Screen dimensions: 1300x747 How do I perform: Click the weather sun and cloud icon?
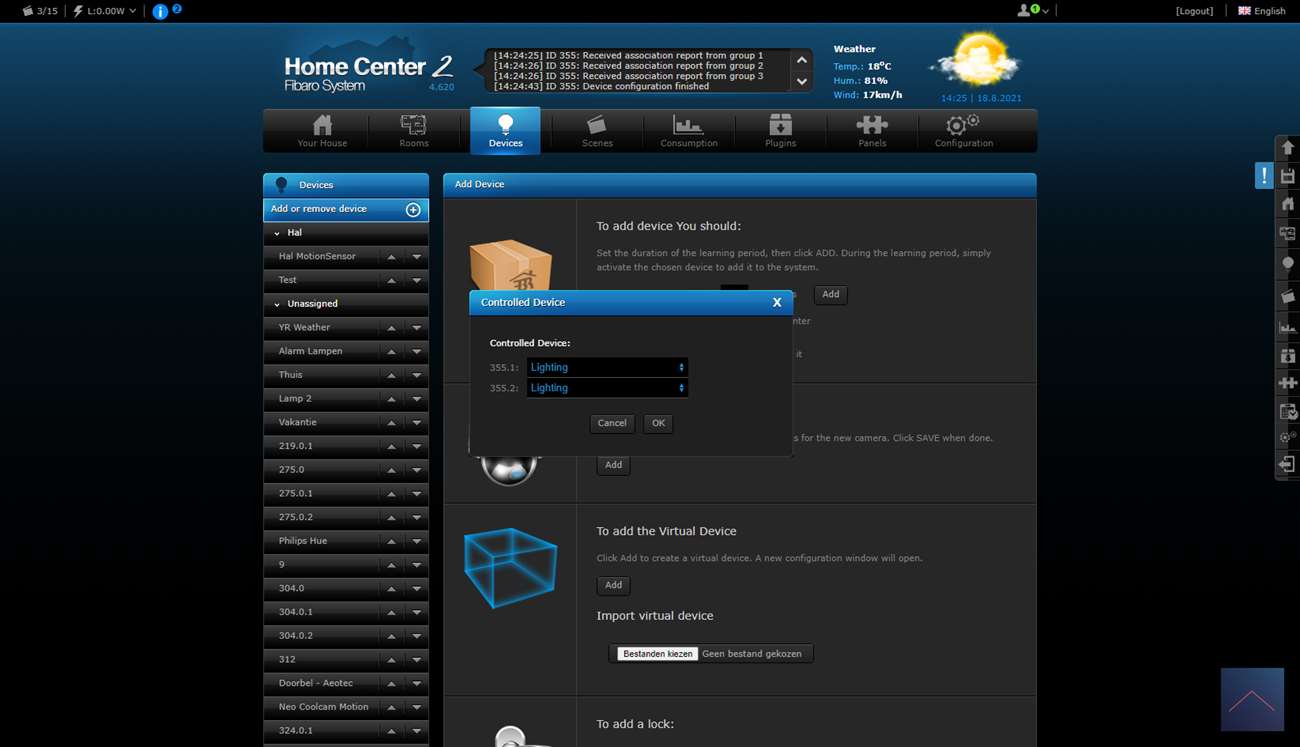click(975, 62)
